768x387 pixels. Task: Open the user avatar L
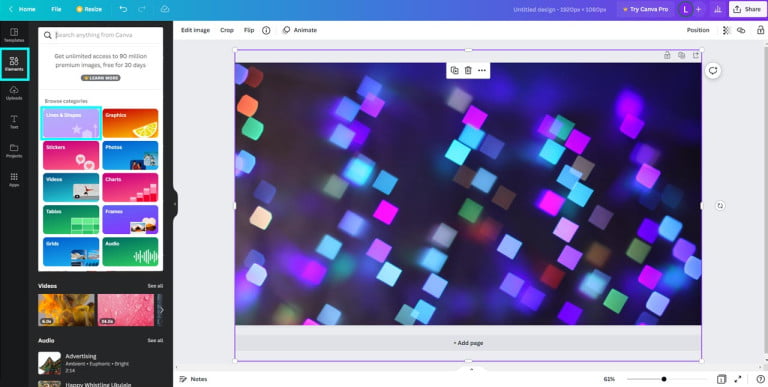(685, 9)
